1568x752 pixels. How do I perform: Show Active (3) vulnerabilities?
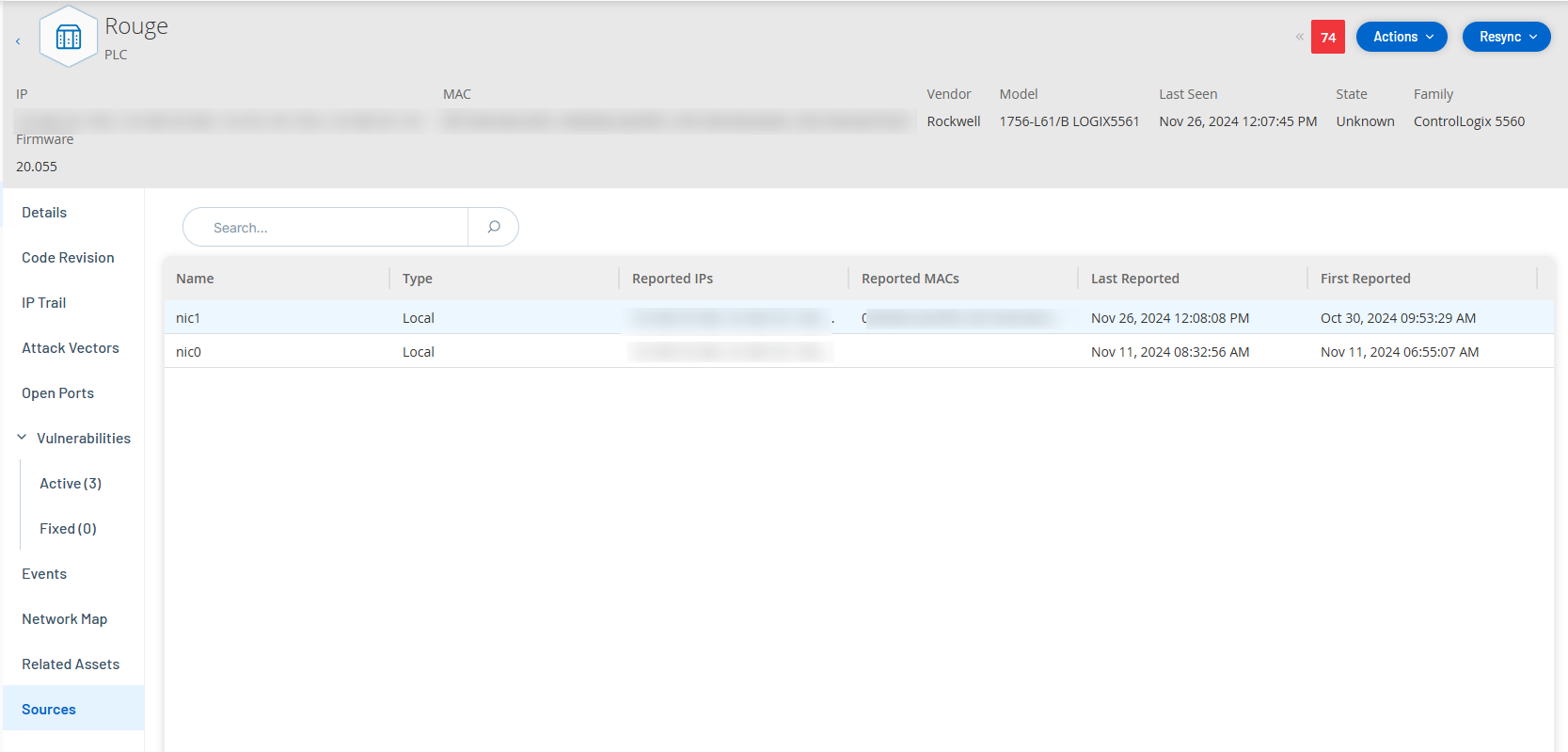pos(71,484)
